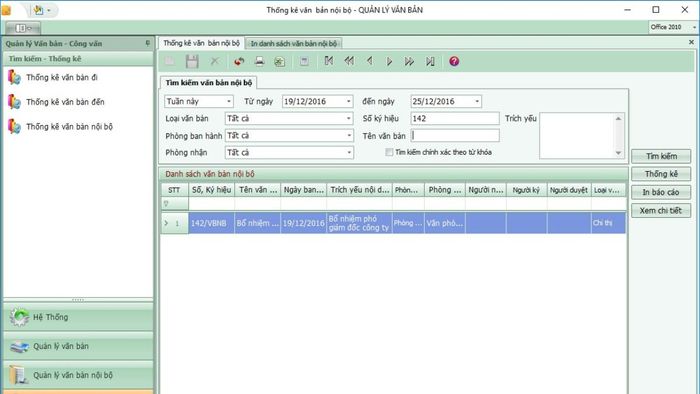Open help with the question mark icon

click(454, 62)
